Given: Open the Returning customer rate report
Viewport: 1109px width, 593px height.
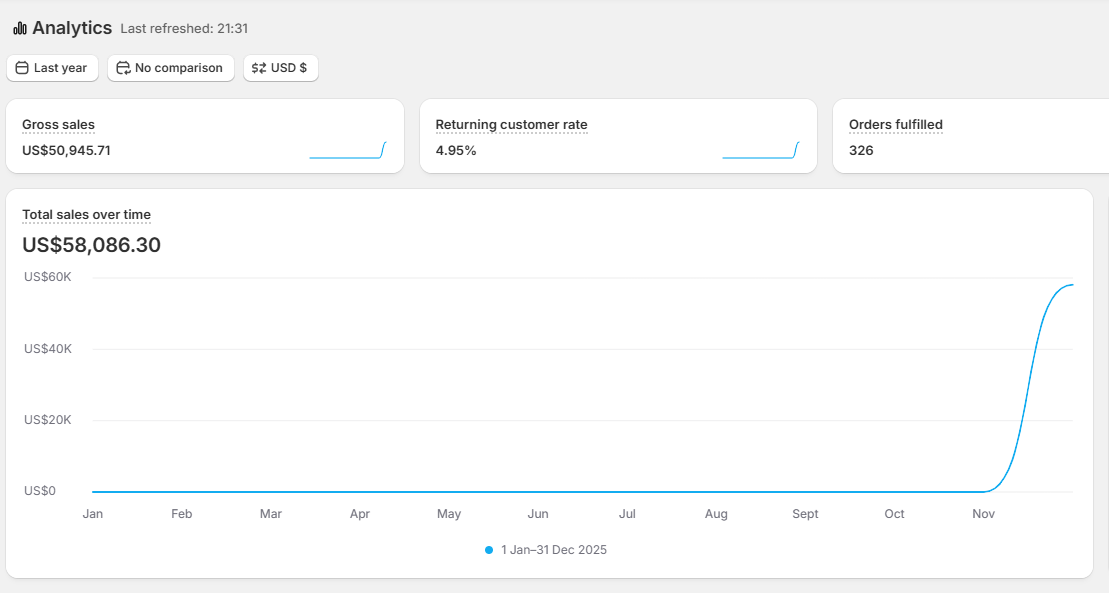Looking at the screenshot, I should click(x=511, y=125).
